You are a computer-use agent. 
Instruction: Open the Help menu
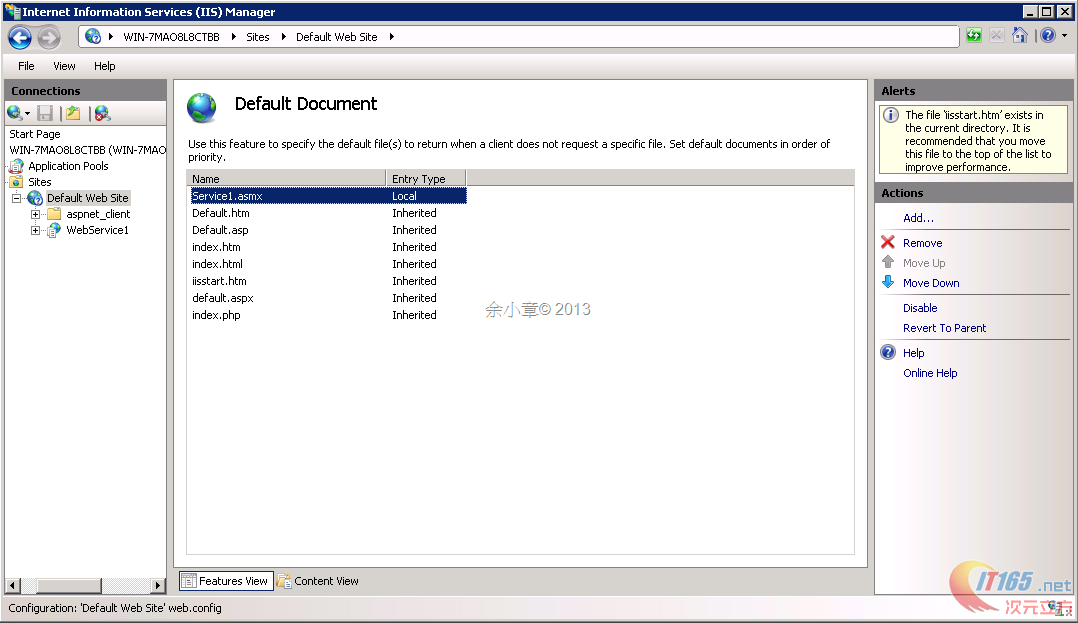tap(104, 66)
